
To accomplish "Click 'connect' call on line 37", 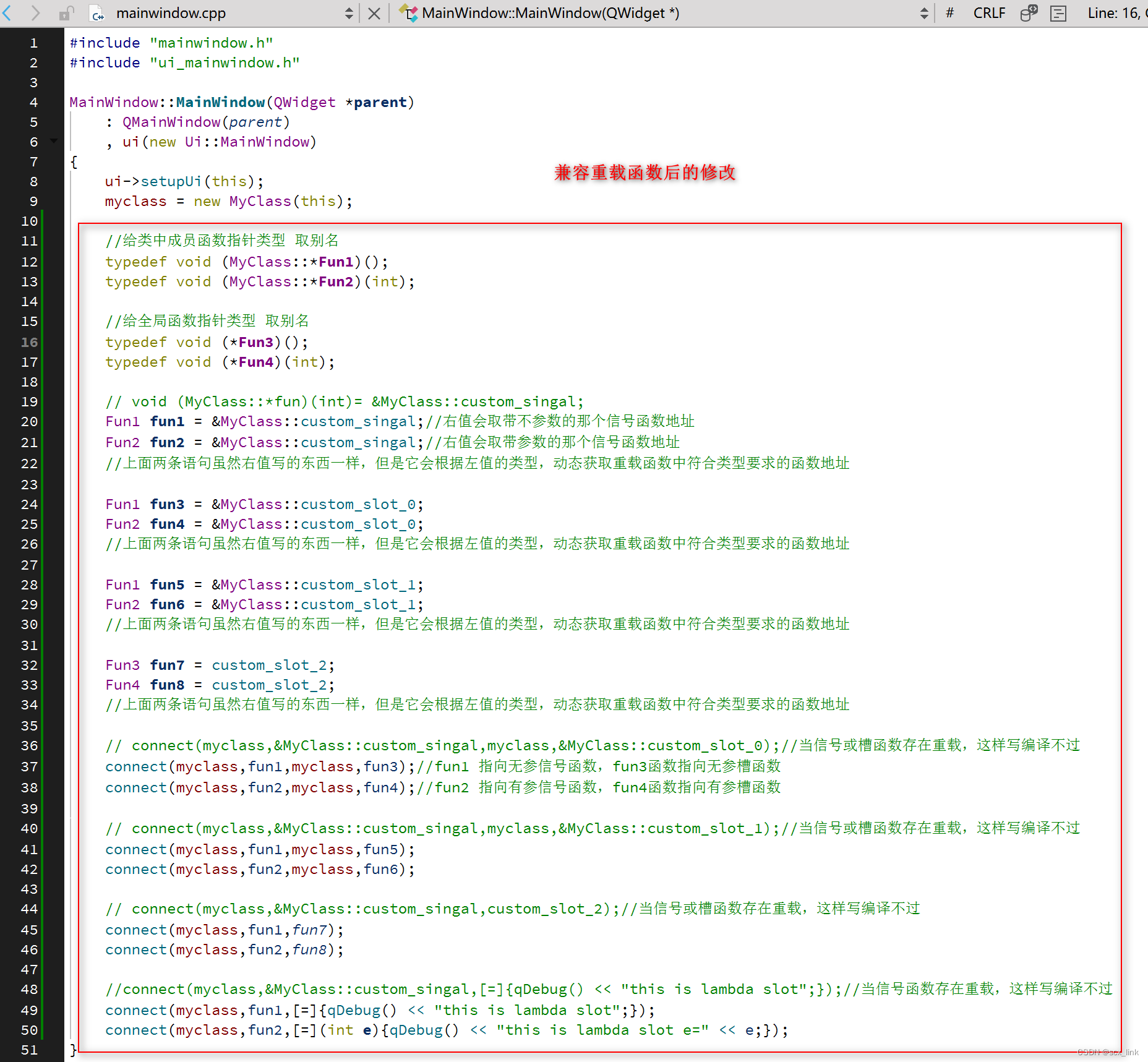I will coord(136,766).
